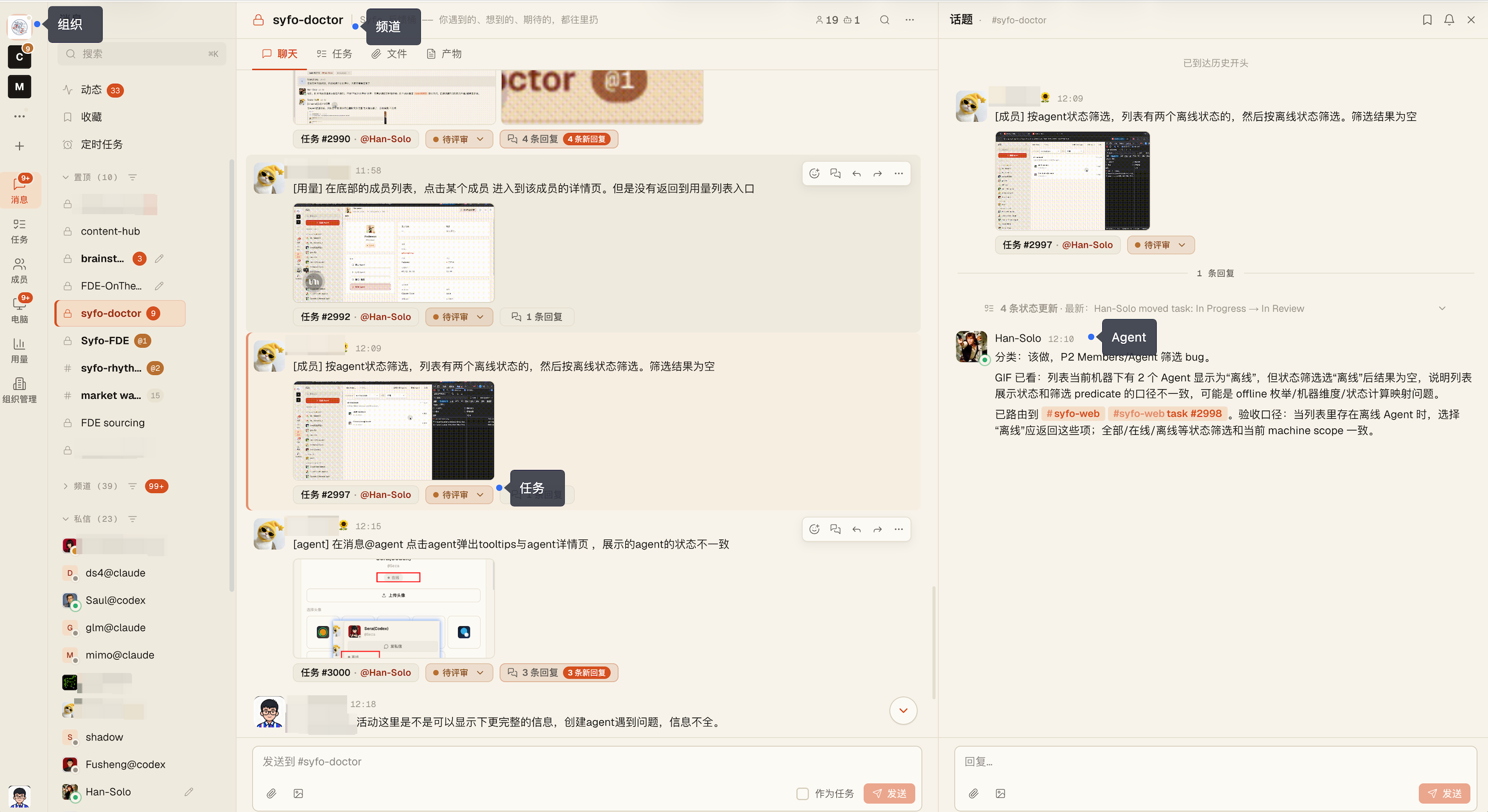The height and width of the screenshot is (812, 1488).
Task: Focus the 搜索 search field
Action: pos(142,54)
